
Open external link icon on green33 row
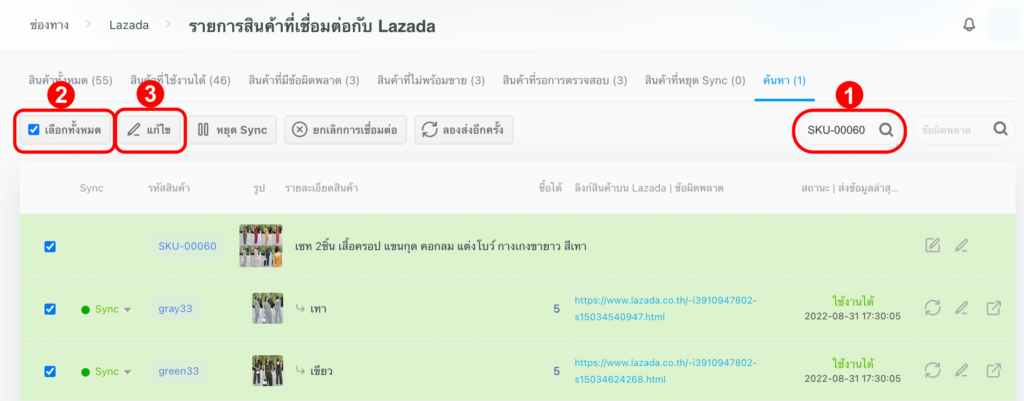[x=993, y=370]
